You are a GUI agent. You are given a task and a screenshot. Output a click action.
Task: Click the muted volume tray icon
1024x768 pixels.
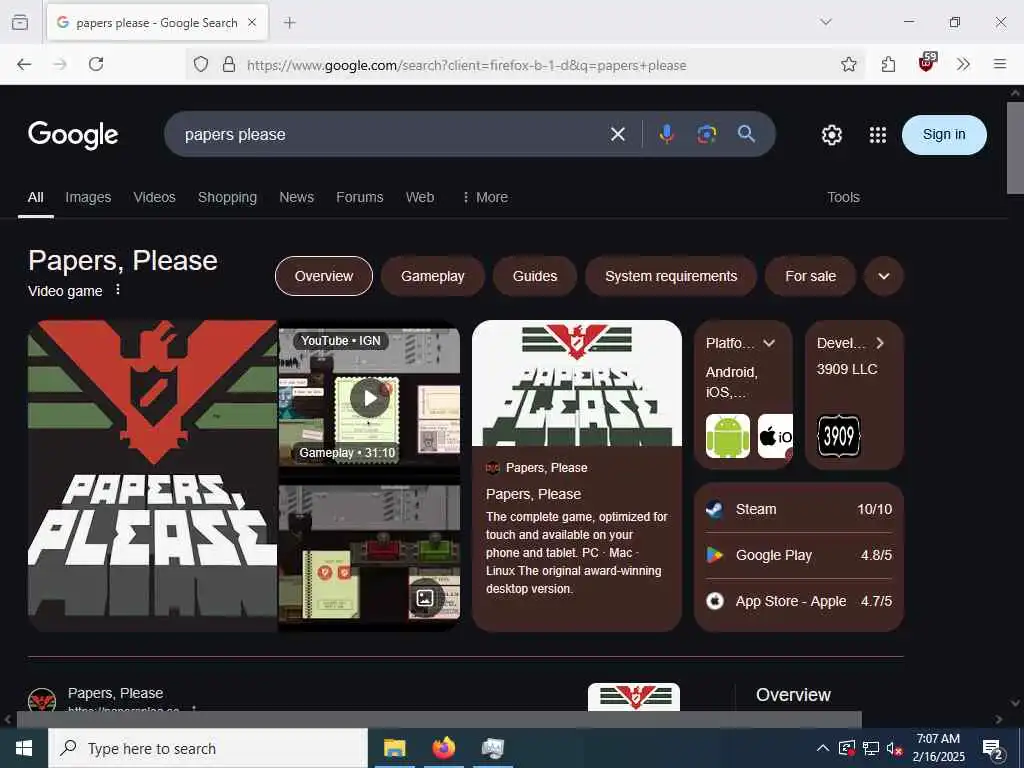894,748
